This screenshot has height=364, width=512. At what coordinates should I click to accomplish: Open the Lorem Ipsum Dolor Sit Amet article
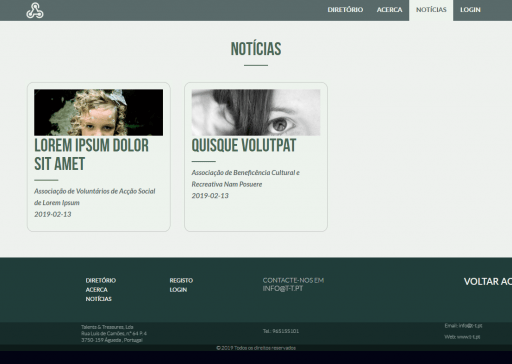92,155
